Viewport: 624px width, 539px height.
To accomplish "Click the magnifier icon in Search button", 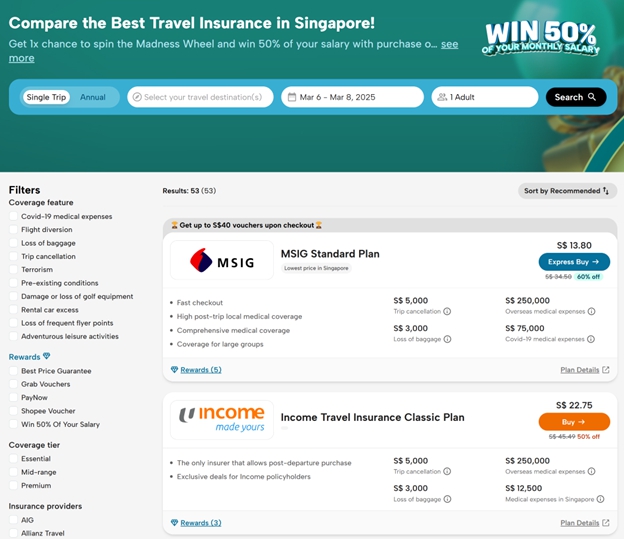I will point(592,97).
